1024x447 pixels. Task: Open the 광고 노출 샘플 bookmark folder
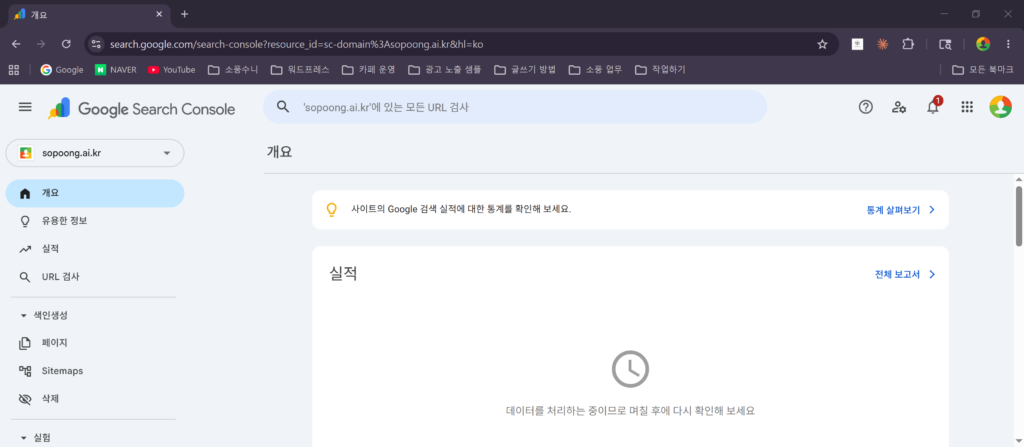coord(444,69)
